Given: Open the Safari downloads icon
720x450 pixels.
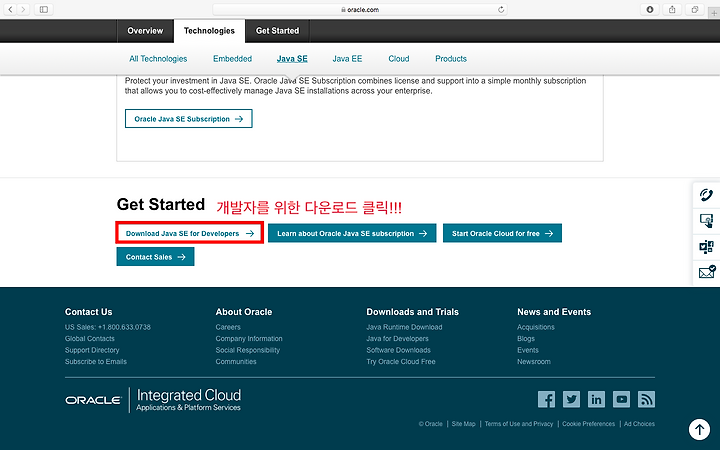Looking at the screenshot, I should [x=650, y=9].
